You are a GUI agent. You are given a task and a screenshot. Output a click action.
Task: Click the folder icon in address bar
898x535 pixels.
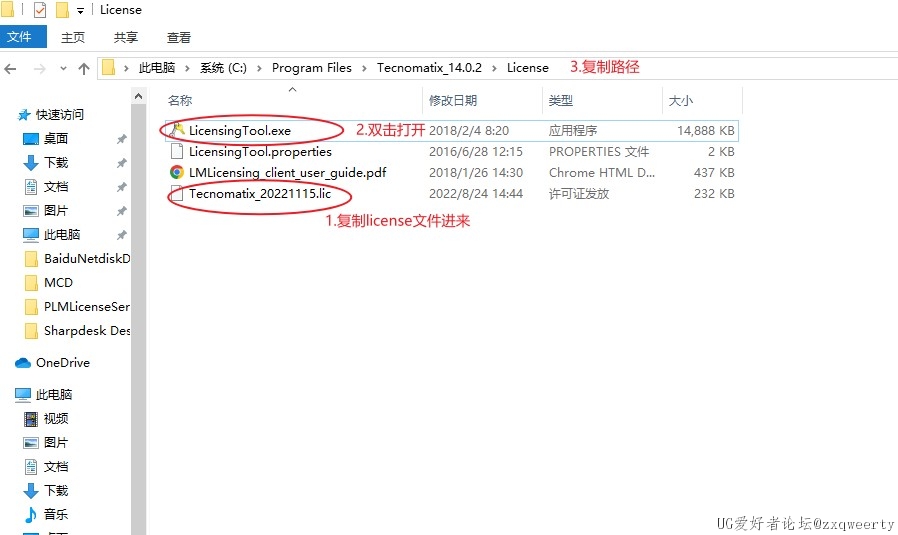click(108, 68)
